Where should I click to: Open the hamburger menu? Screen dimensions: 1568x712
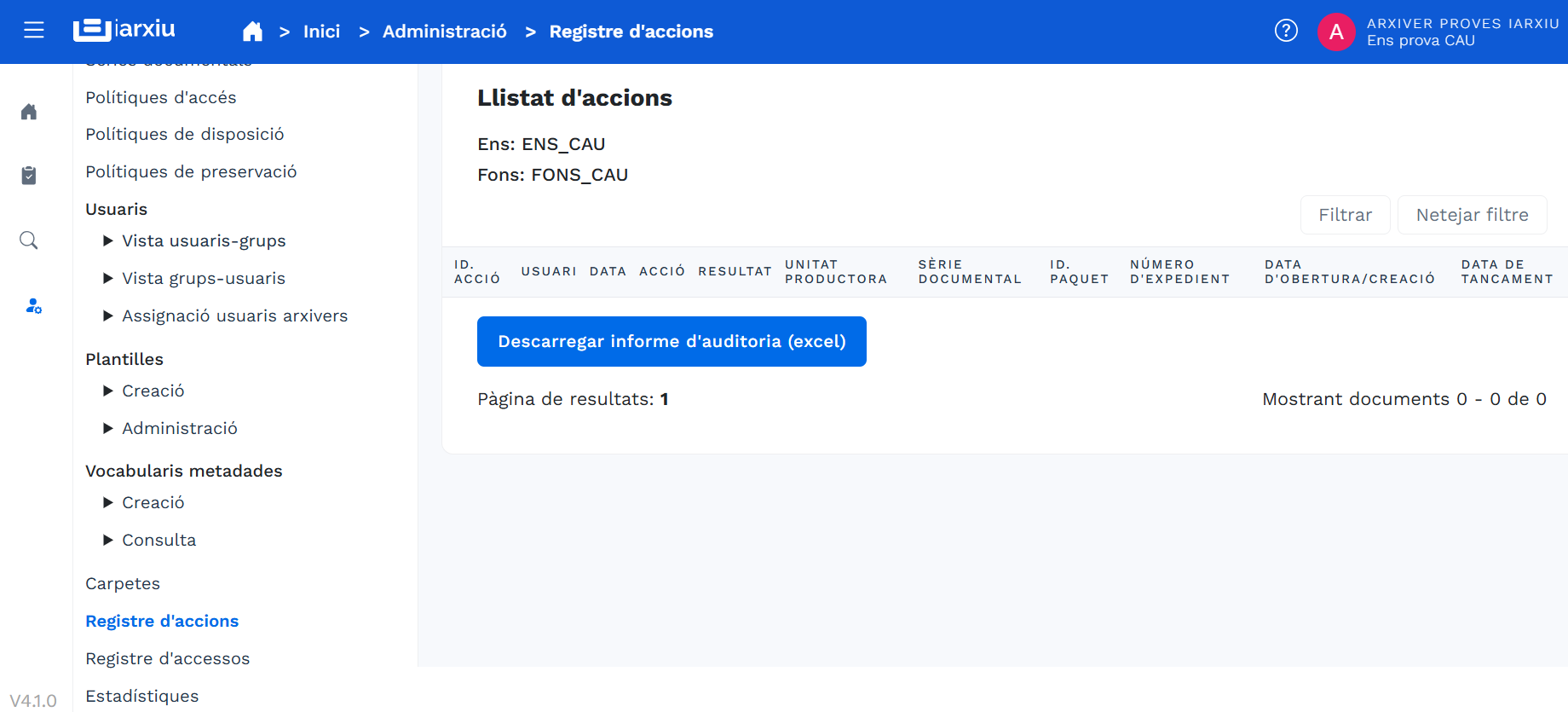click(34, 31)
